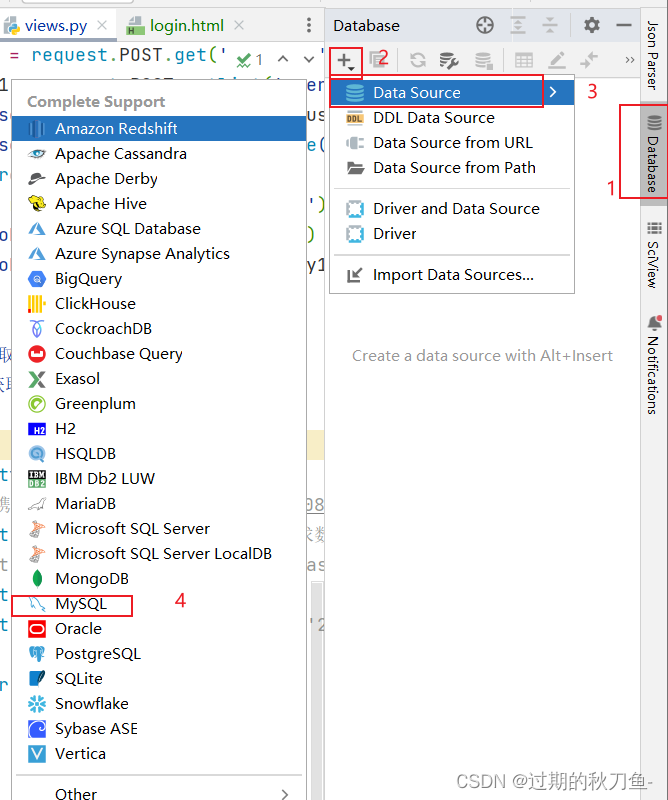
Task: Select Data Source menu item
Action: pos(452,92)
